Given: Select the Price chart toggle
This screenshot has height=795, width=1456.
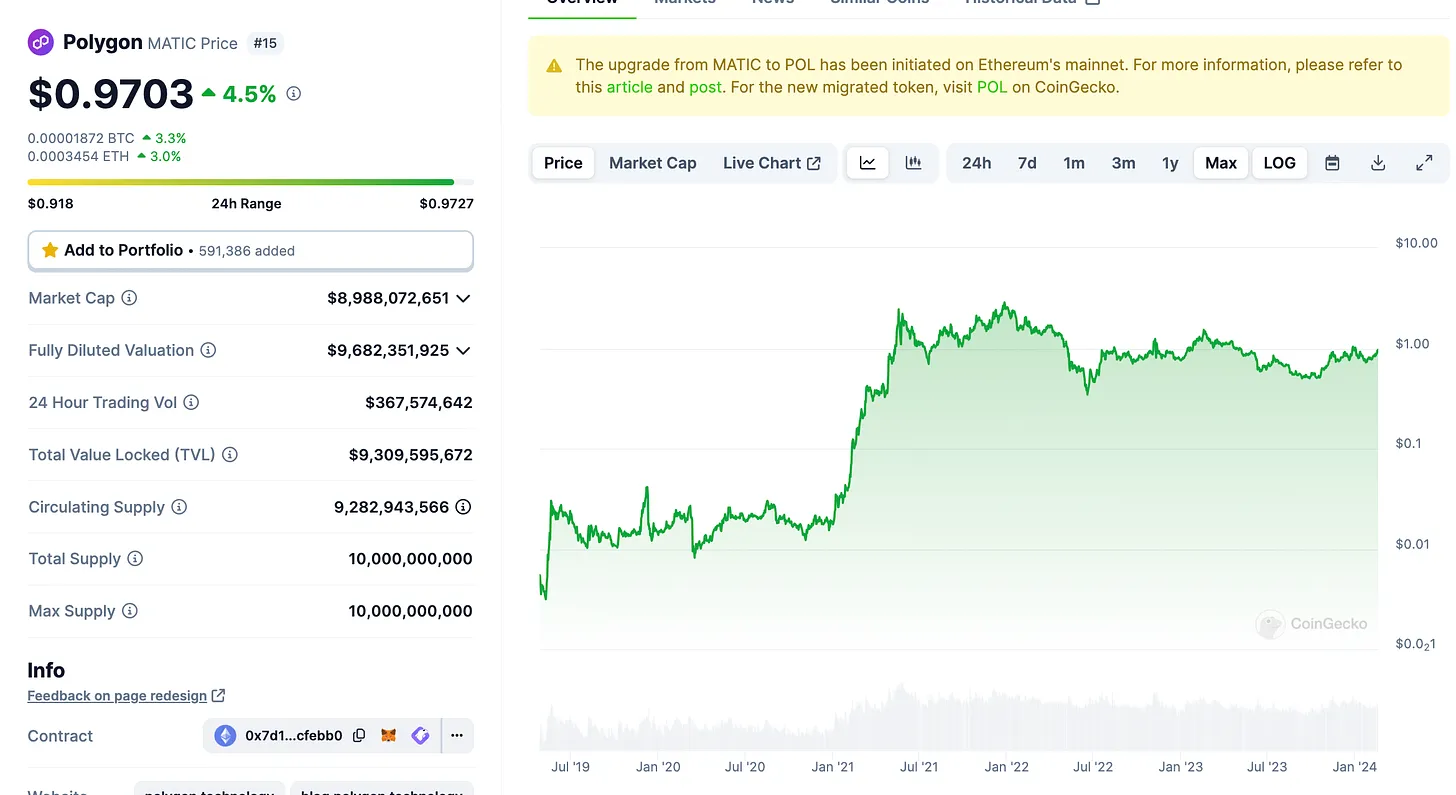Looking at the screenshot, I should 563,163.
